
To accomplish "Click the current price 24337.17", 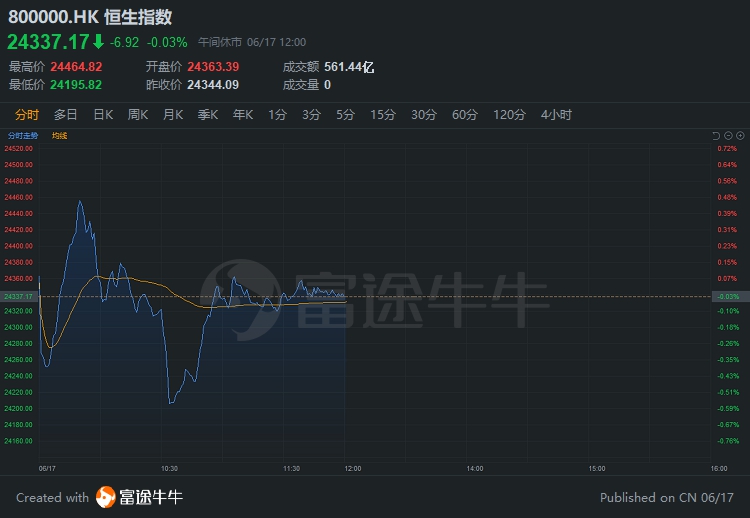I will tap(48, 42).
